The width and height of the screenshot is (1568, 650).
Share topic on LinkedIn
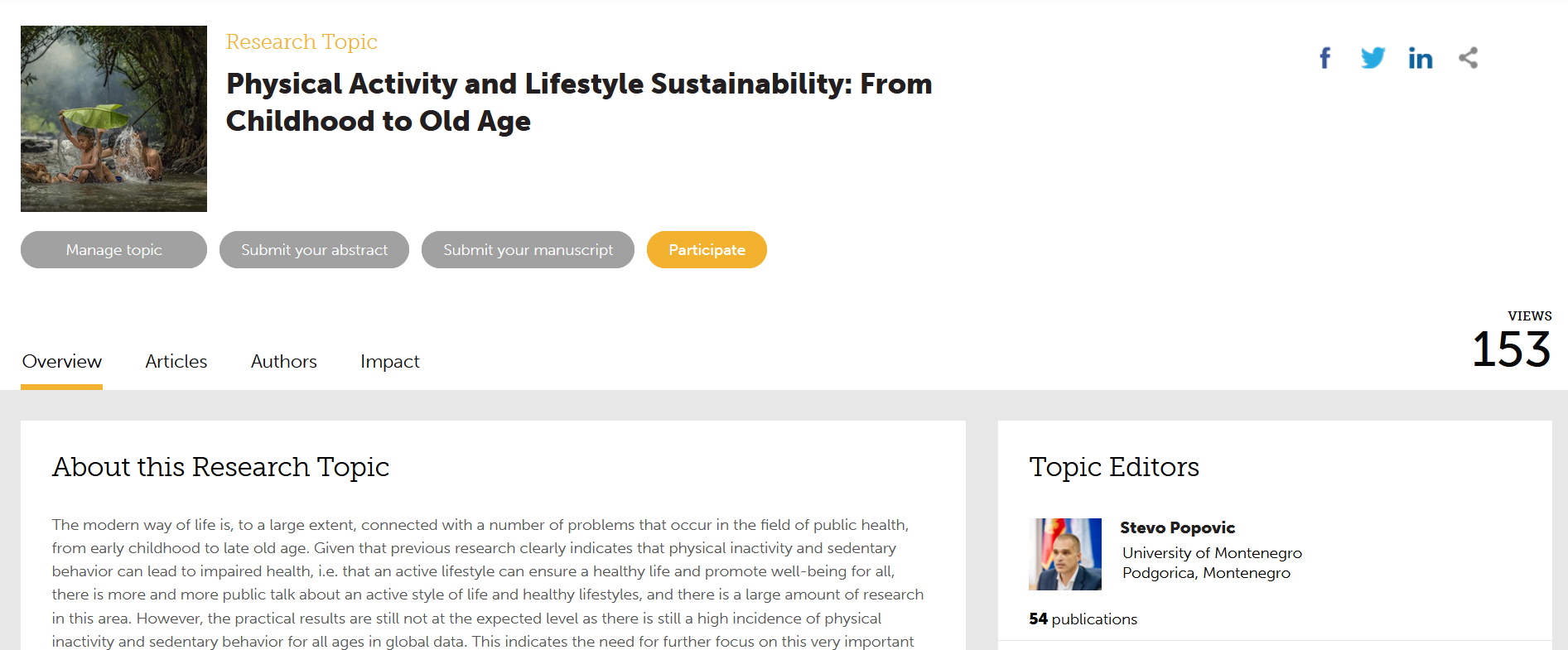[1421, 58]
